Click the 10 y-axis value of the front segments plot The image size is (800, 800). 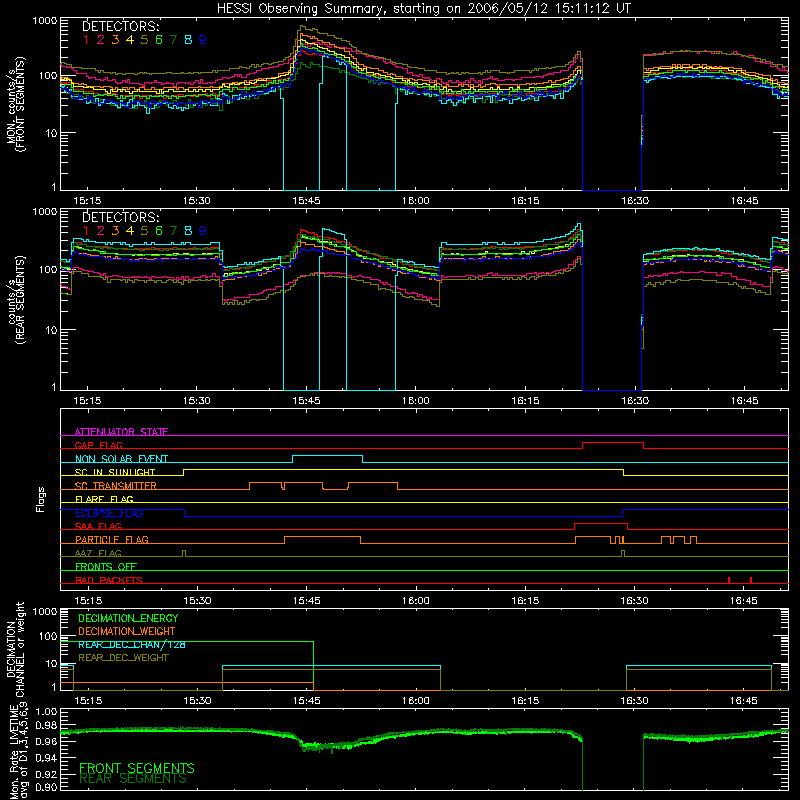[x=51, y=133]
